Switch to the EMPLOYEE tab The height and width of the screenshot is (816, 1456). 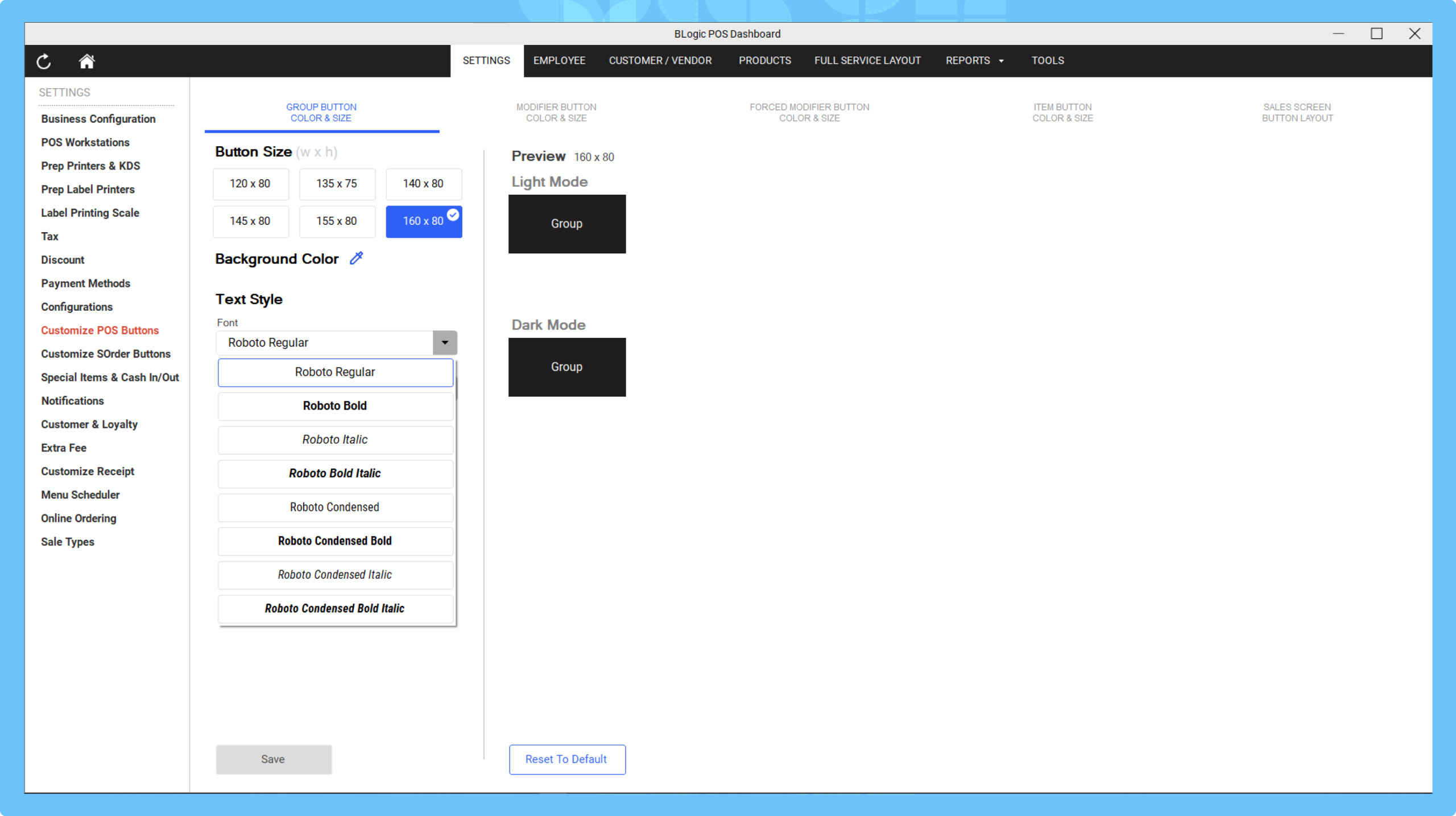(559, 61)
